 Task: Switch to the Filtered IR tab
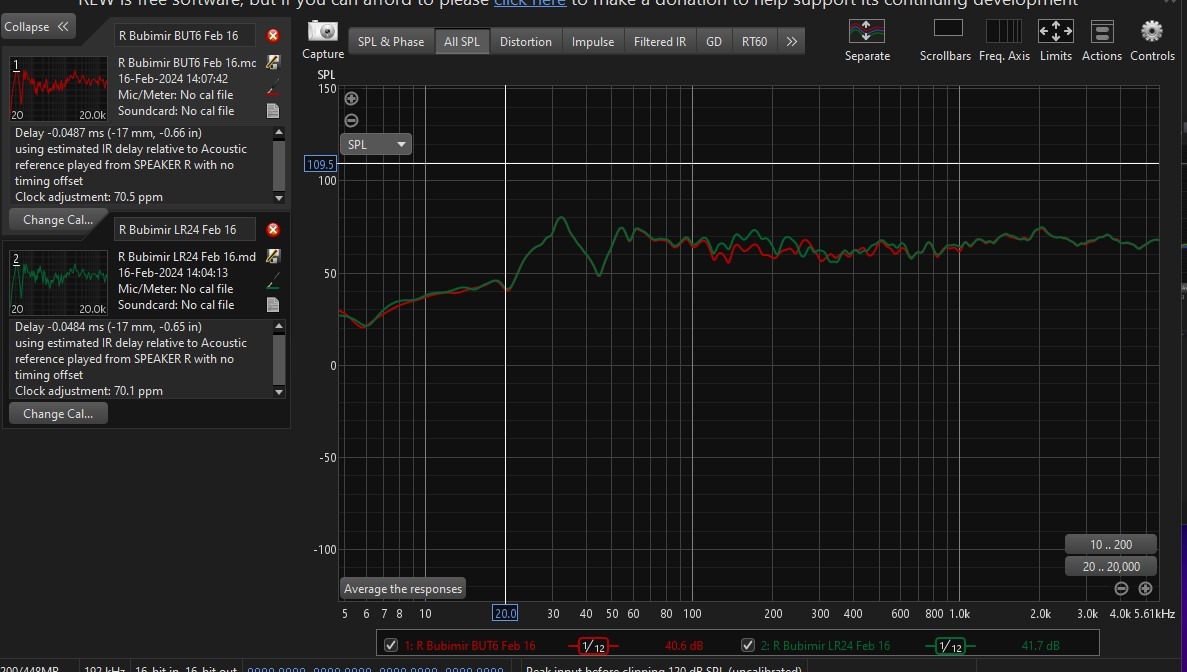[x=659, y=42]
